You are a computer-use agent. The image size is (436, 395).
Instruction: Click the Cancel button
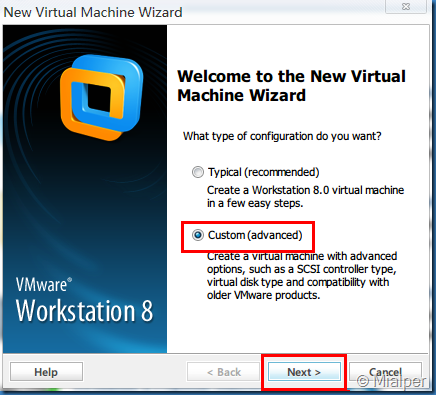point(385,372)
